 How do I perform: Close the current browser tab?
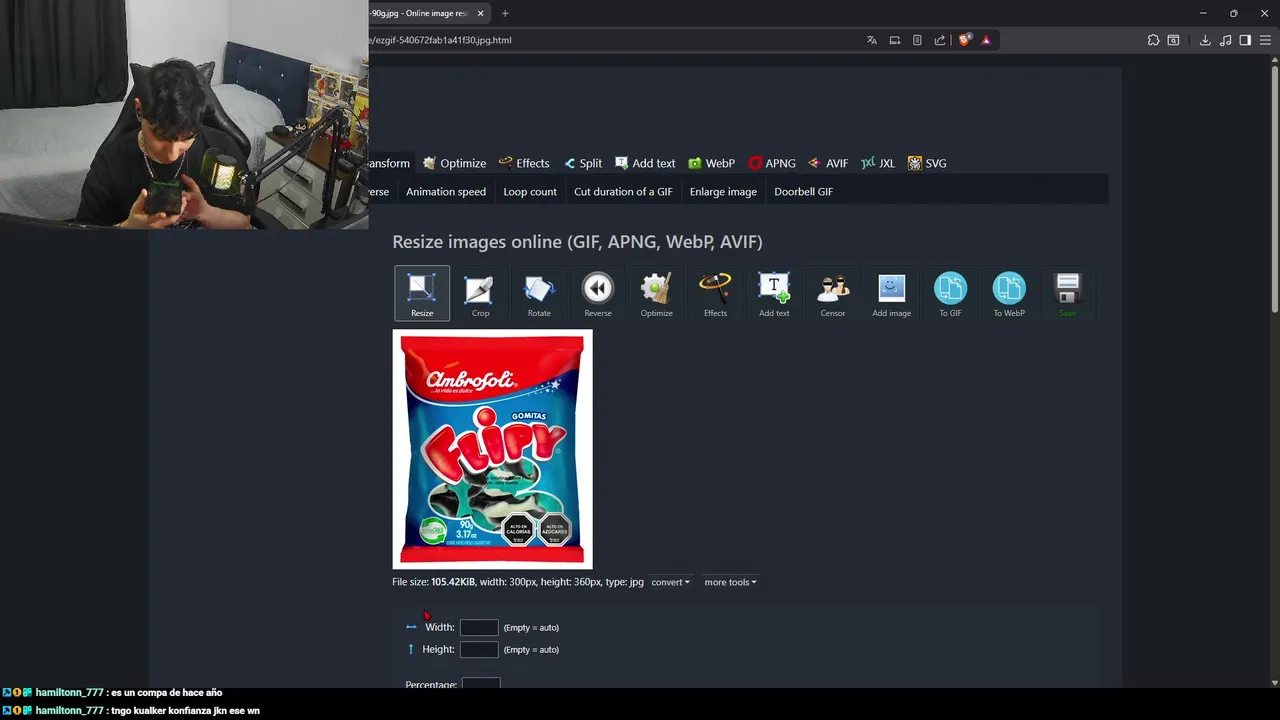click(x=481, y=13)
